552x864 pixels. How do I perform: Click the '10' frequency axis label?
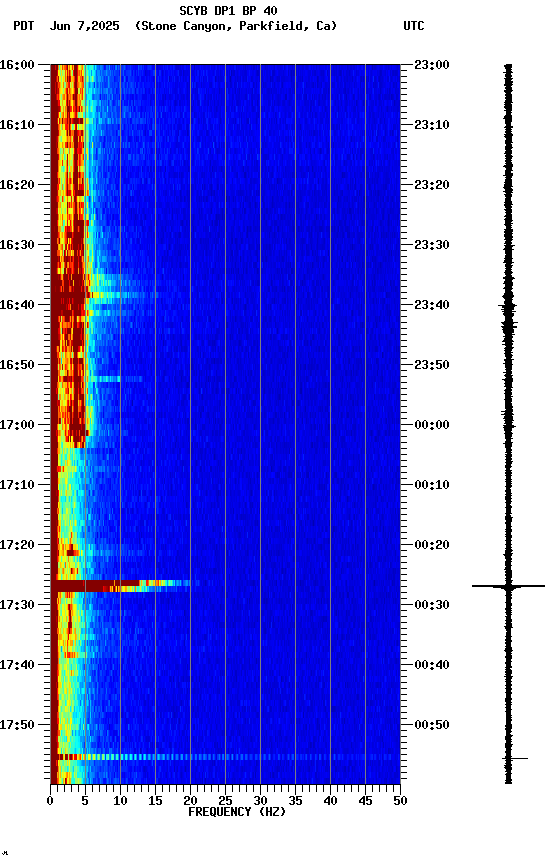point(120,802)
